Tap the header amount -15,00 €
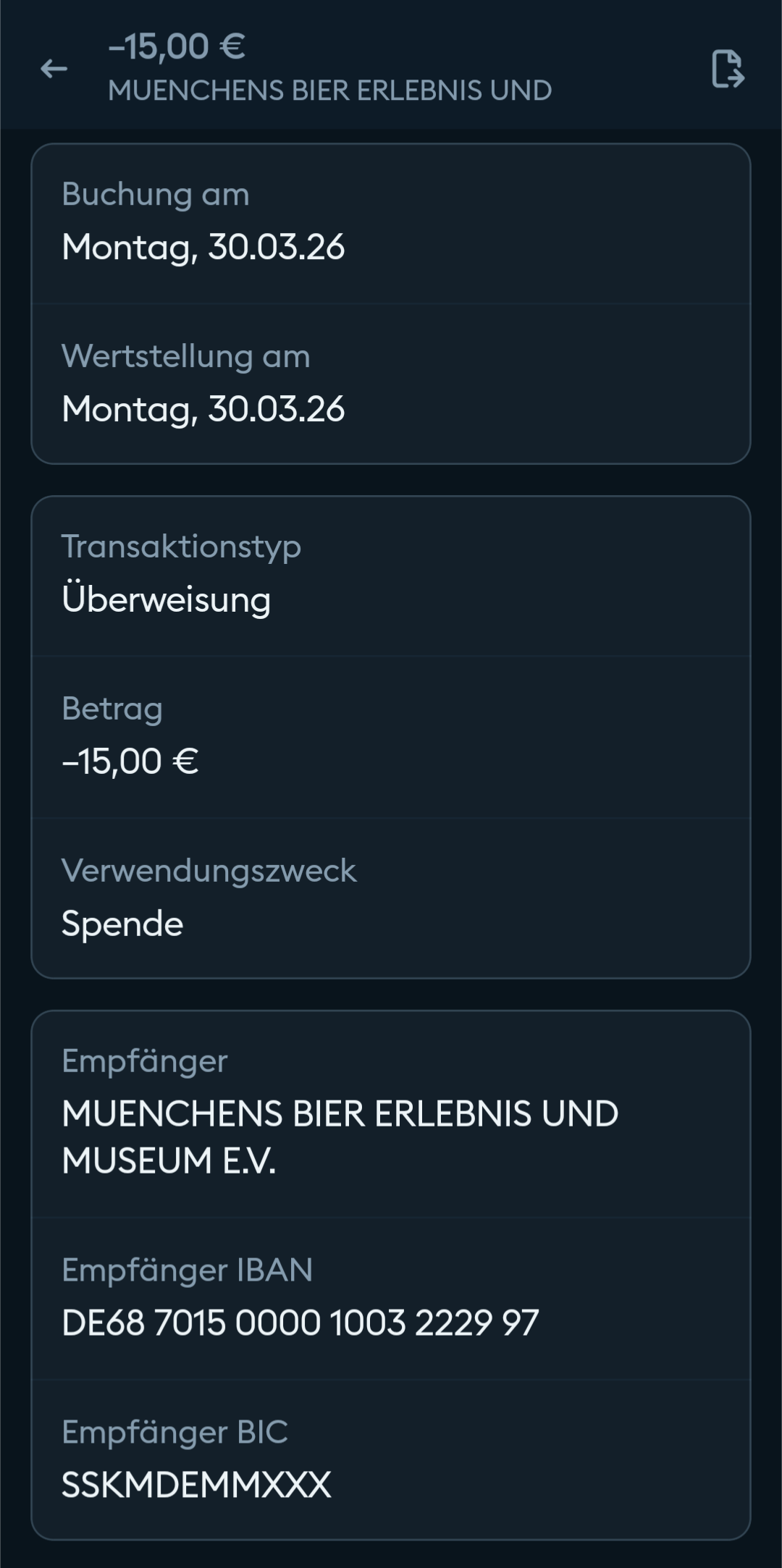782x1568 pixels. pos(177,46)
